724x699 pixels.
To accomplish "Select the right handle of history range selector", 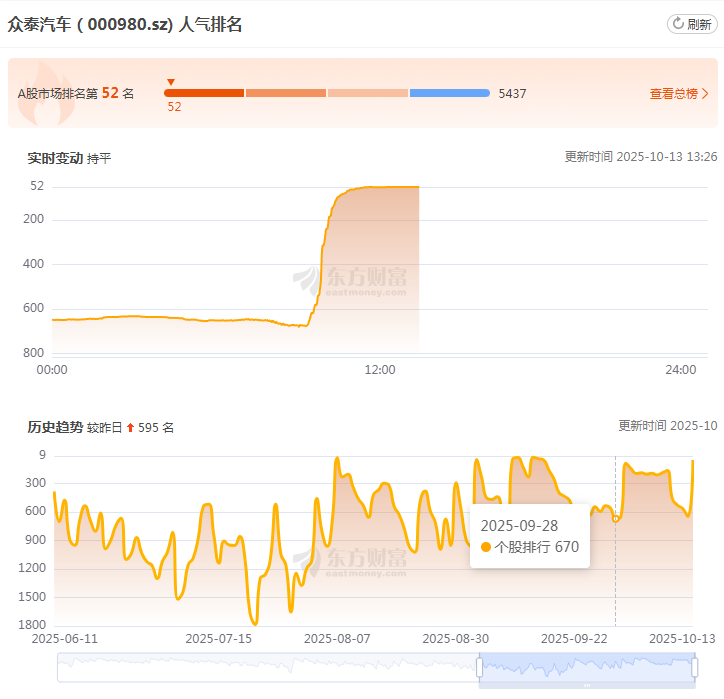I will pyautogui.click(x=694, y=667).
